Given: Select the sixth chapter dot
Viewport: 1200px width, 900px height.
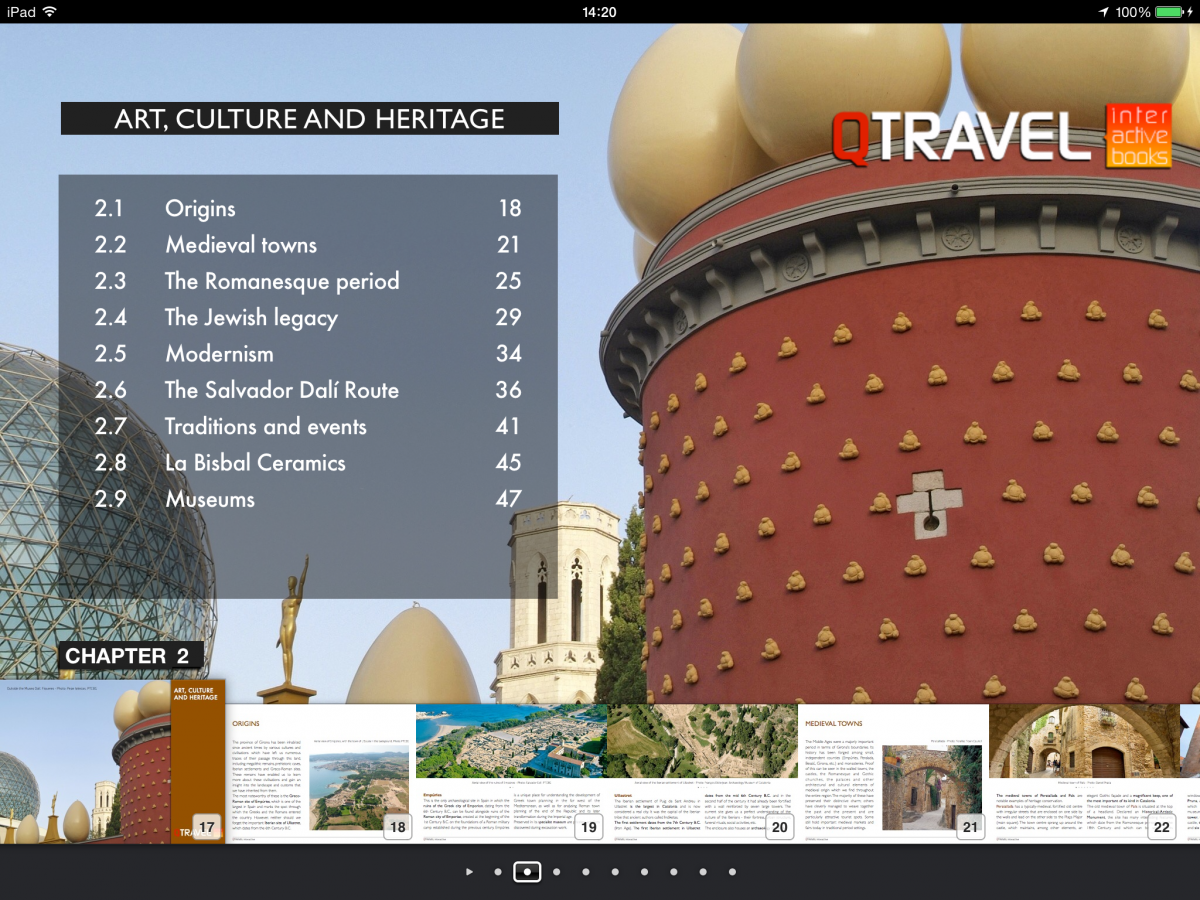Looking at the screenshot, I should [644, 872].
